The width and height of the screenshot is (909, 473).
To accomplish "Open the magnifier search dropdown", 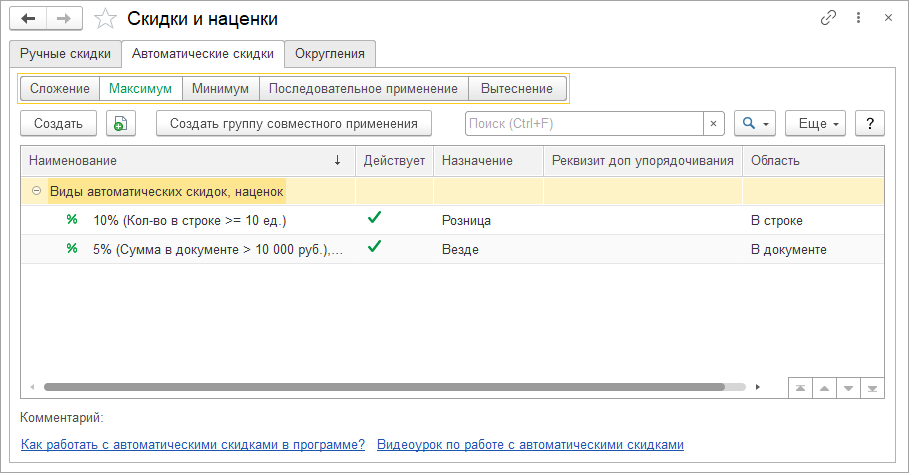I will tap(754, 123).
